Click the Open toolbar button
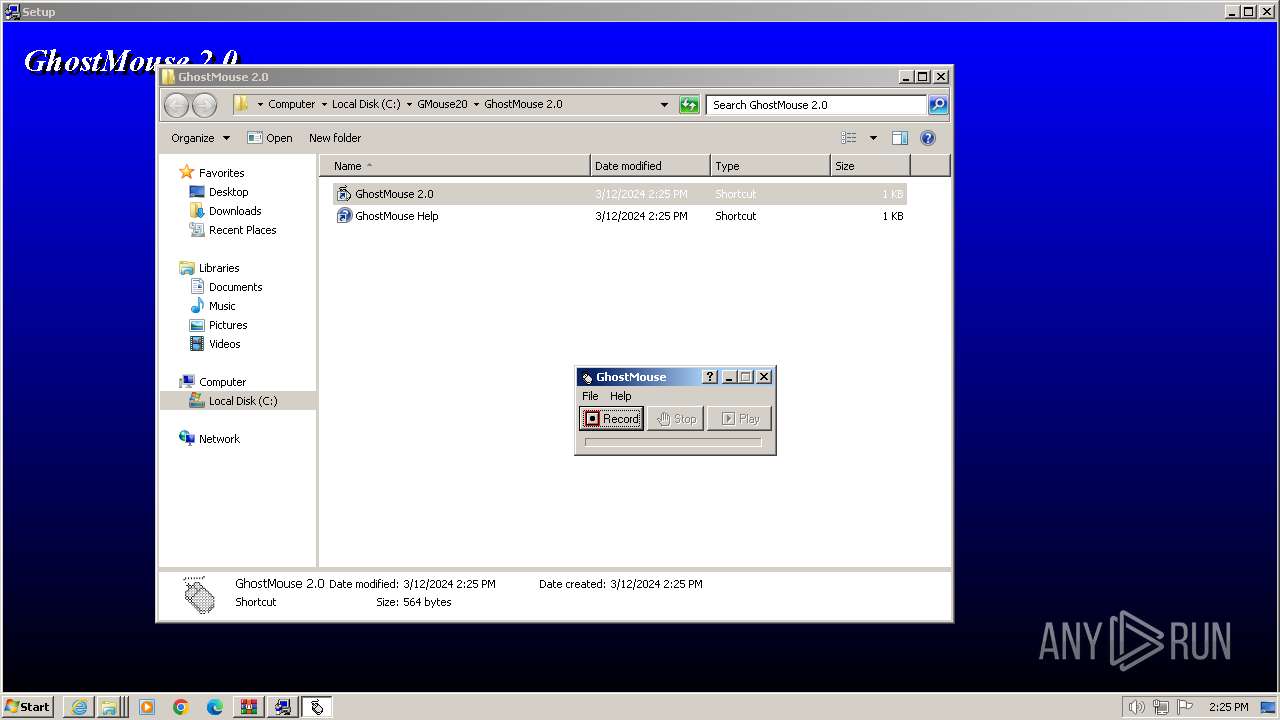 [x=270, y=138]
